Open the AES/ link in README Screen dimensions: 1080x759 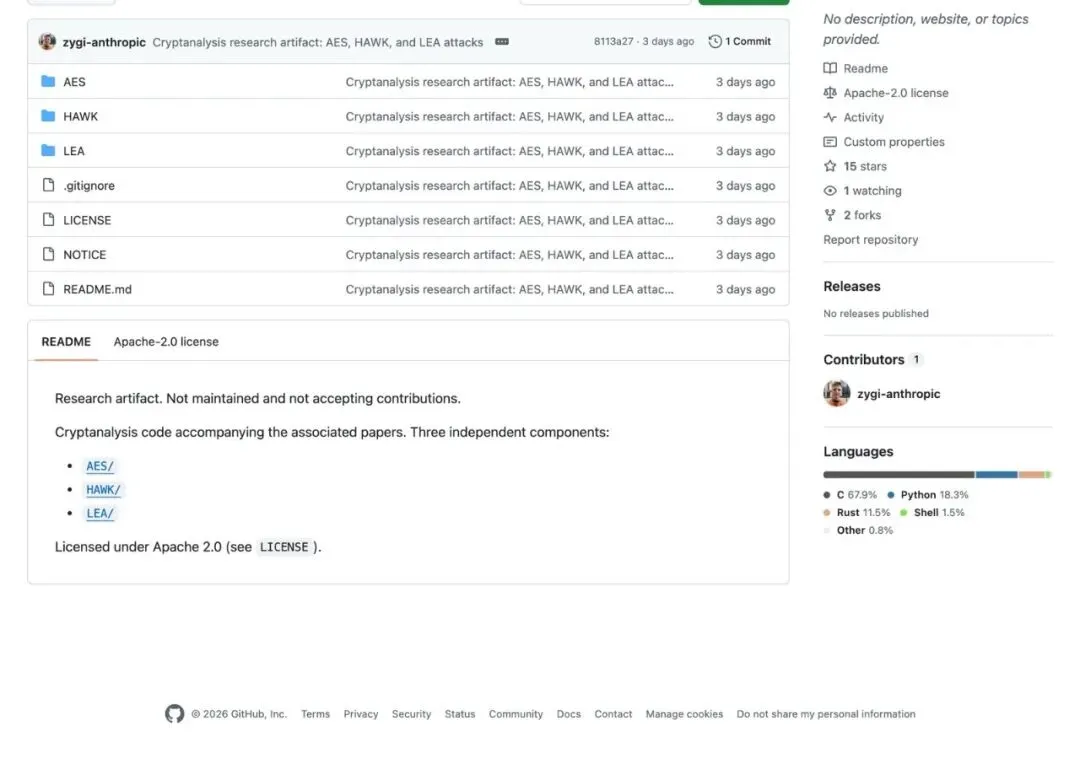click(100, 466)
